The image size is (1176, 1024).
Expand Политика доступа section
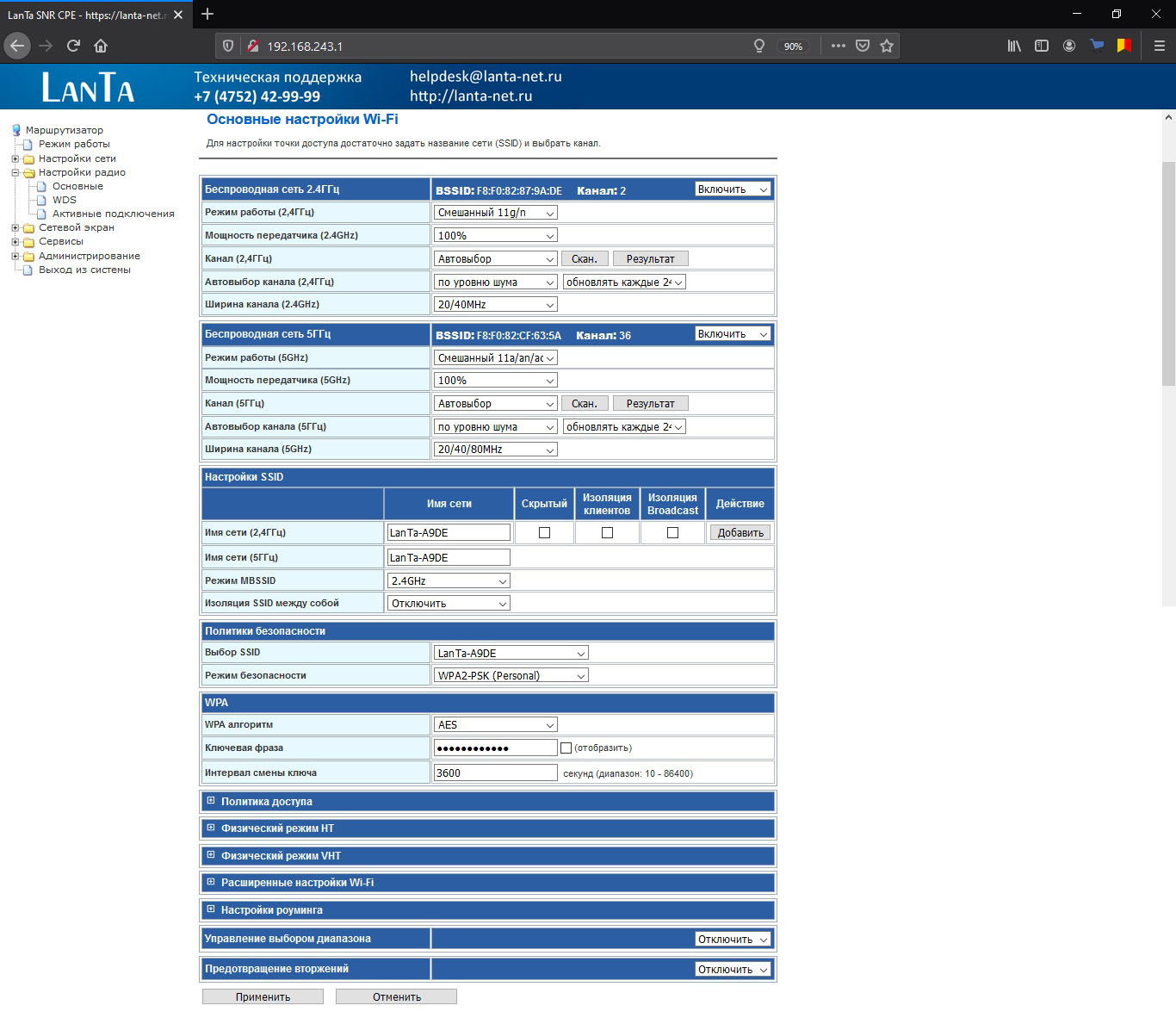pos(211,801)
